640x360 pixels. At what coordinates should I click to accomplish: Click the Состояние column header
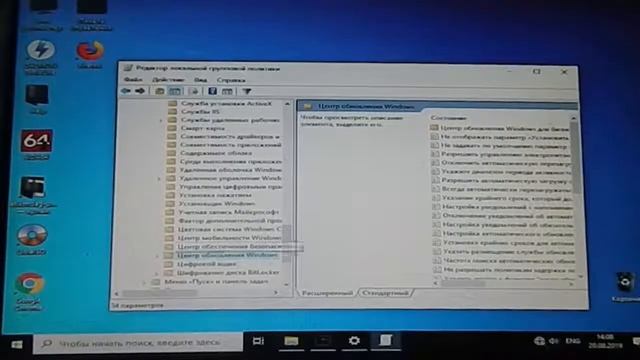coord(449,118)
